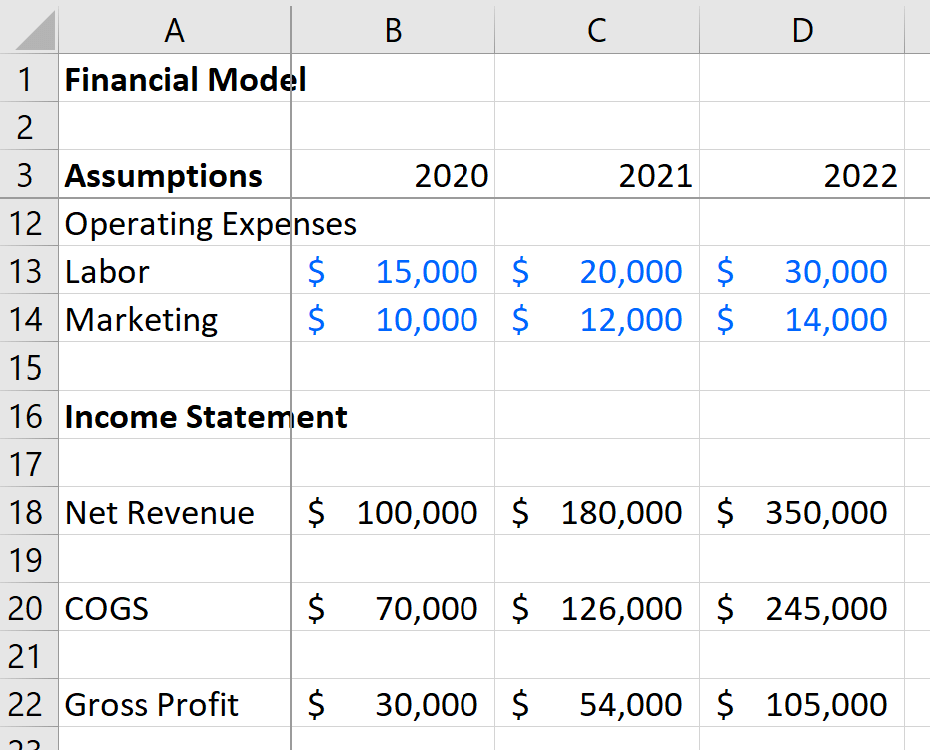The height and width of the screenshot is (750, 930).
Task: Click the row 12 header below hidden rows
Action: [x=27, y=223]
